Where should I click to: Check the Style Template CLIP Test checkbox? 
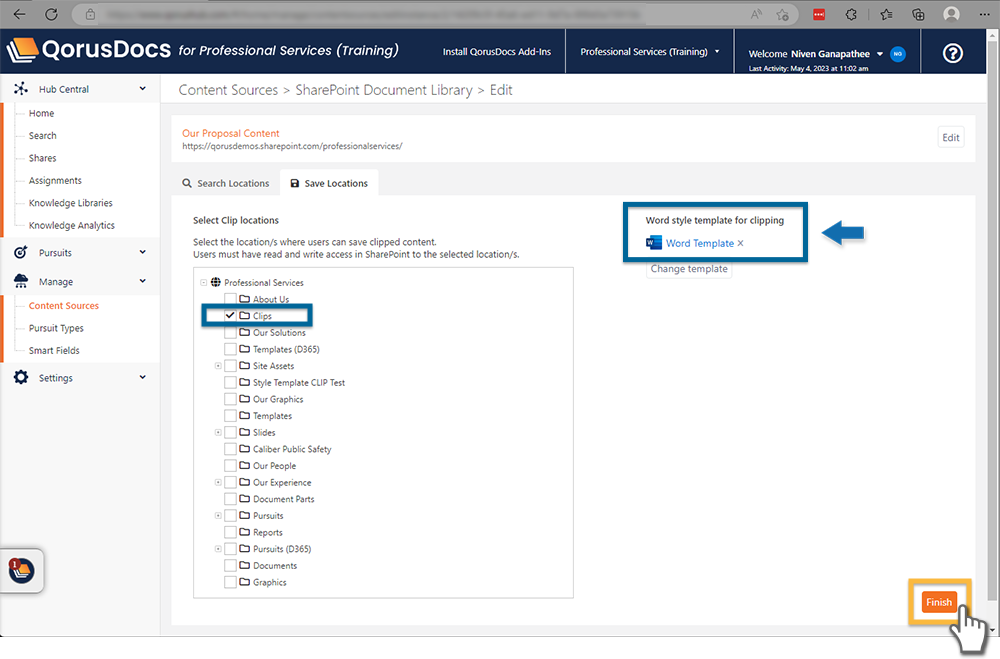point(230,382)
